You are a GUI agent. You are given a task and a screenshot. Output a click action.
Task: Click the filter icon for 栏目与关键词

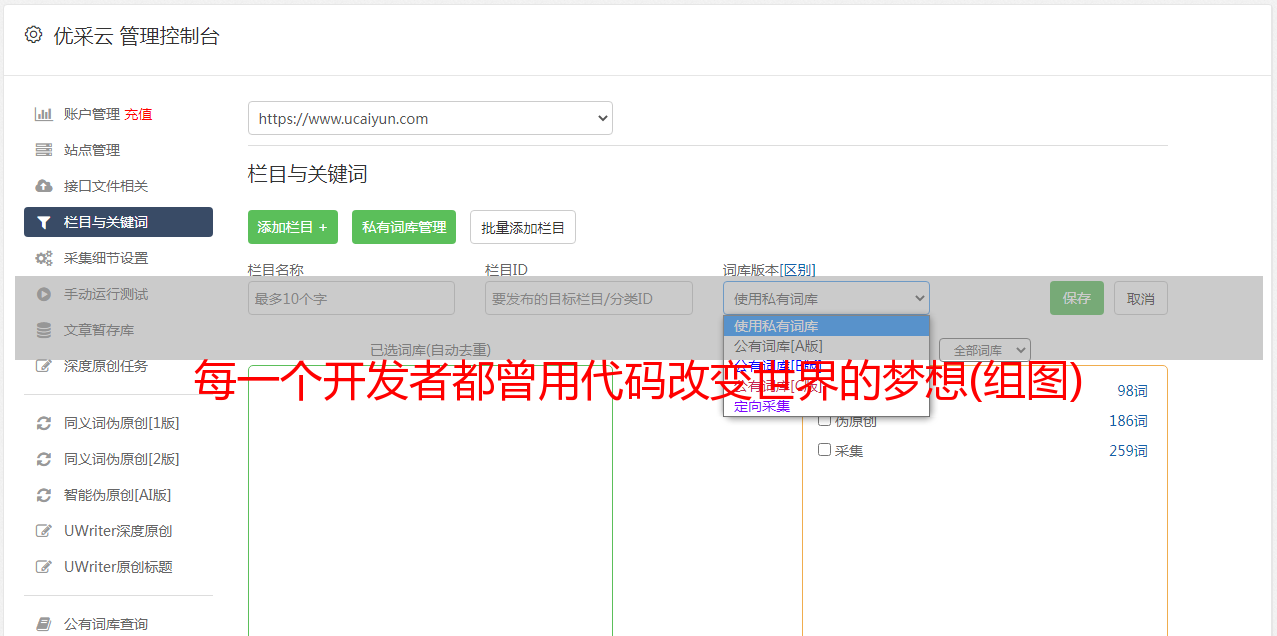[43, 222]
